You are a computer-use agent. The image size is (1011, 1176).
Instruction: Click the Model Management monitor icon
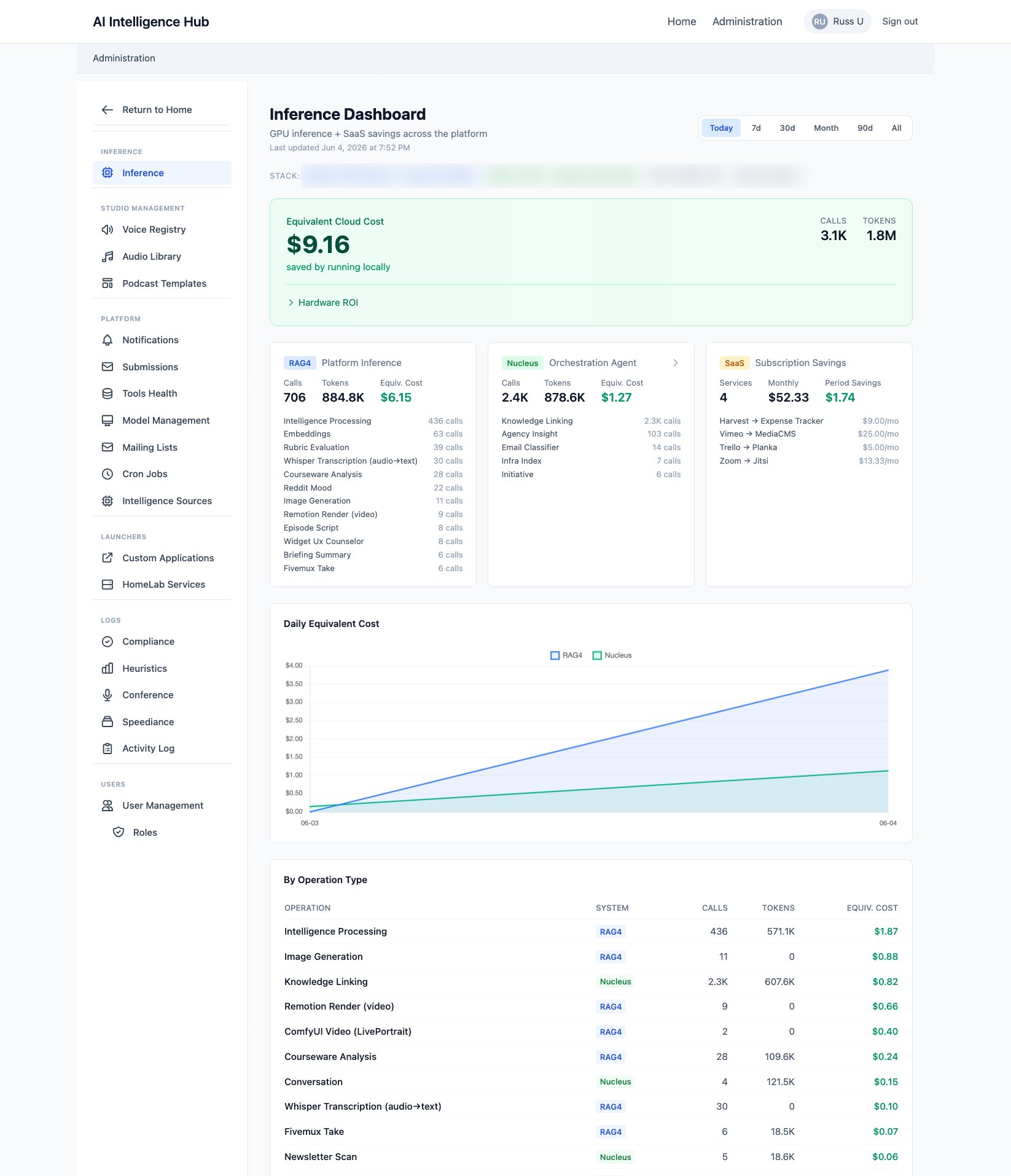(107, 421)
